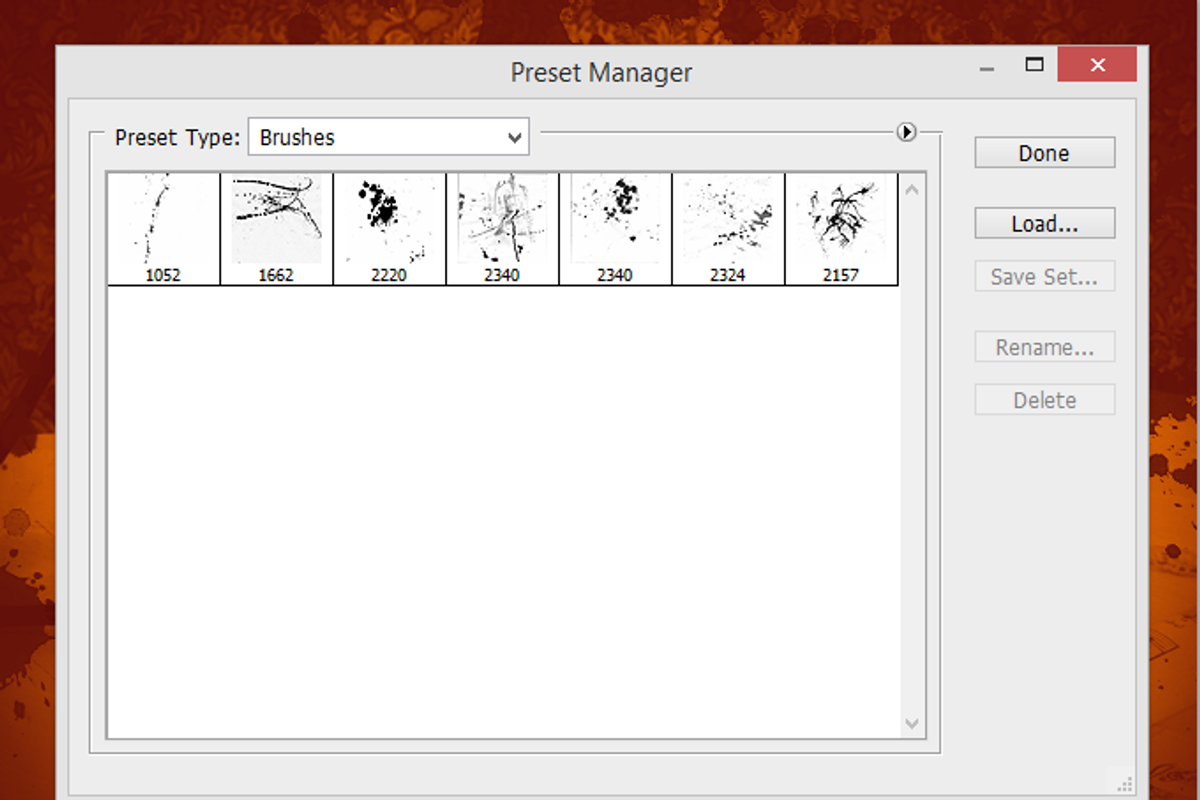Maximize the Preset Manager window

(x=1034, y=65)
